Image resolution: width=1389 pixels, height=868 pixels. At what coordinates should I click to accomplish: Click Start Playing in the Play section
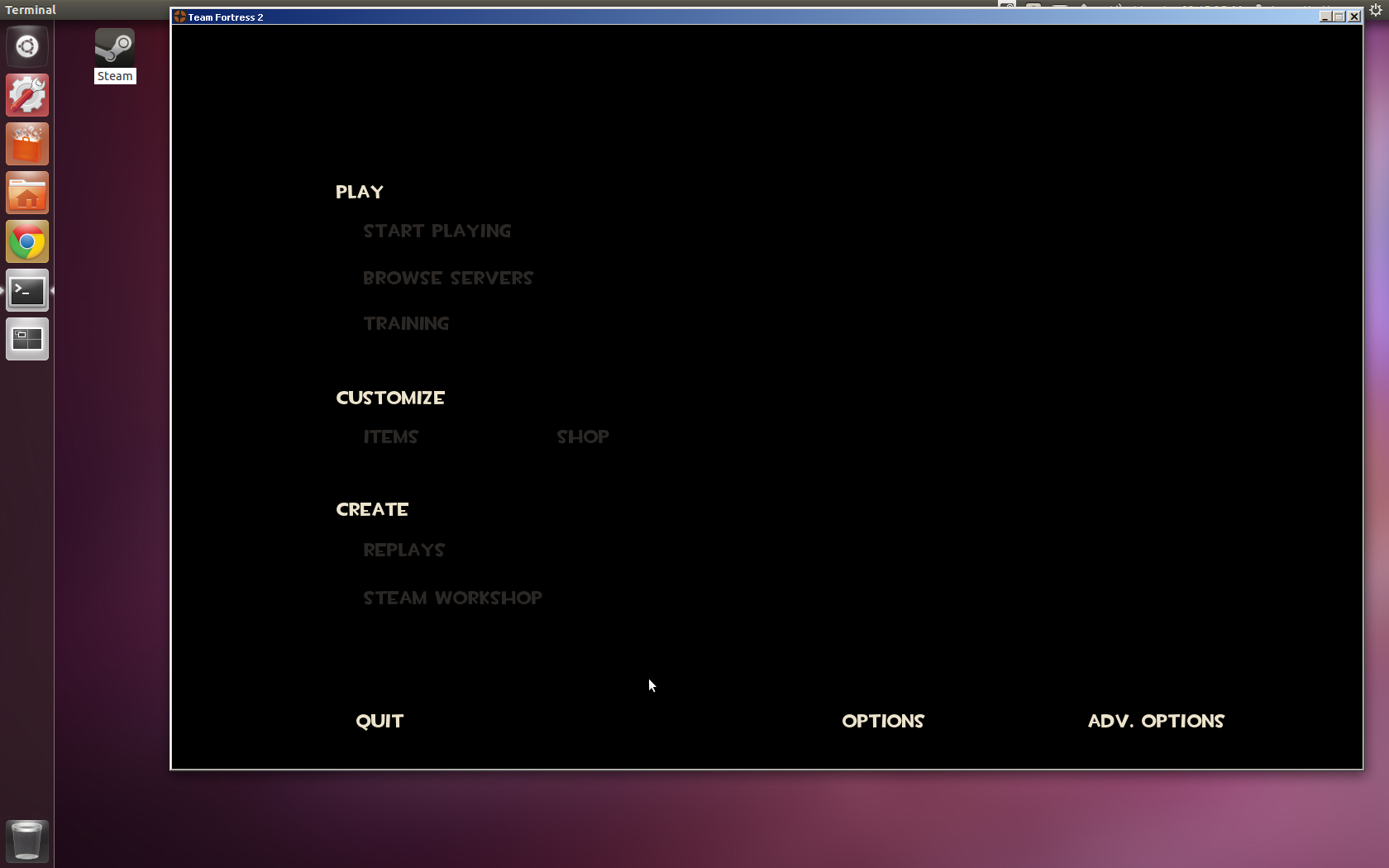(437, 231)
